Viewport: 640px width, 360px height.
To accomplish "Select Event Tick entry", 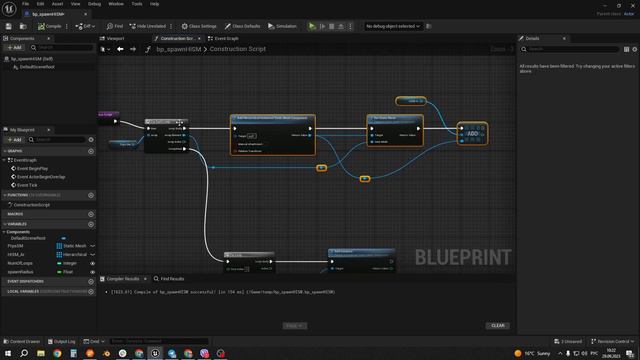I will pyautogui.click(x=24, y=185).
